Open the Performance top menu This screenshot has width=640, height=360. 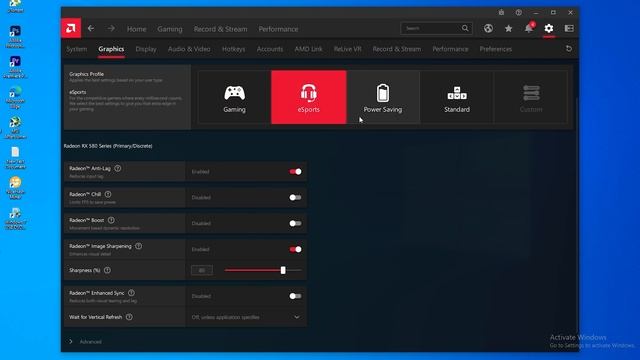(x=278, y=29)
